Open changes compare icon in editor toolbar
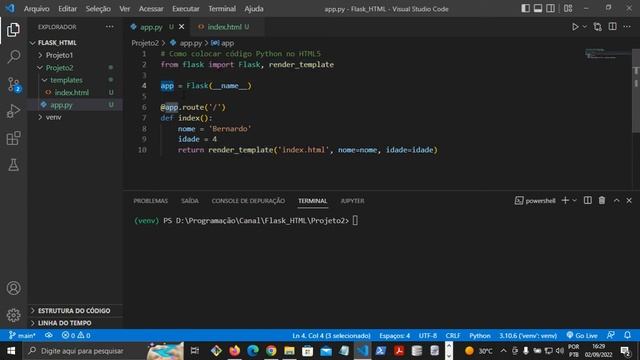This screenshot has height=360, width=640. [598, 27]
